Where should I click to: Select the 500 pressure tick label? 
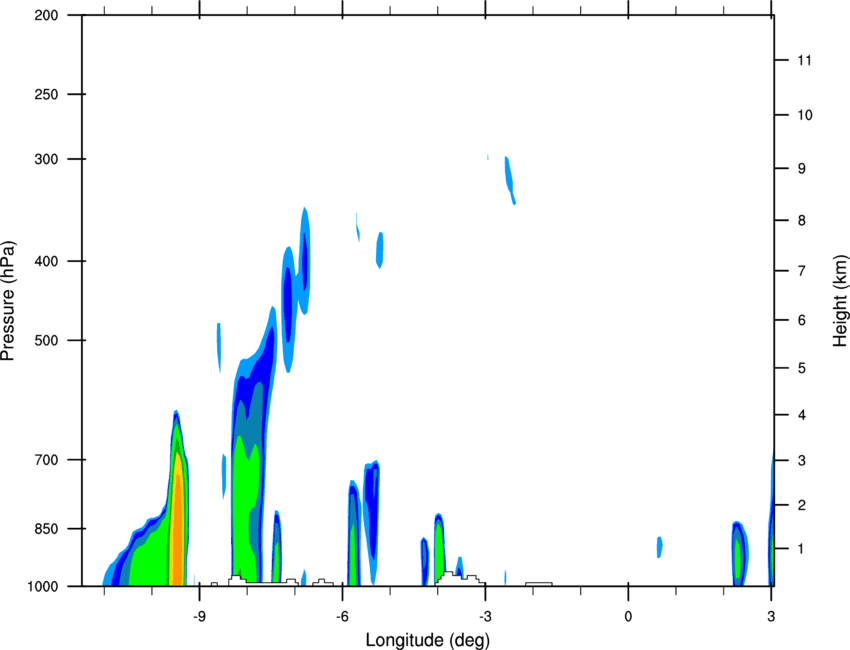[x=46, y=340]
